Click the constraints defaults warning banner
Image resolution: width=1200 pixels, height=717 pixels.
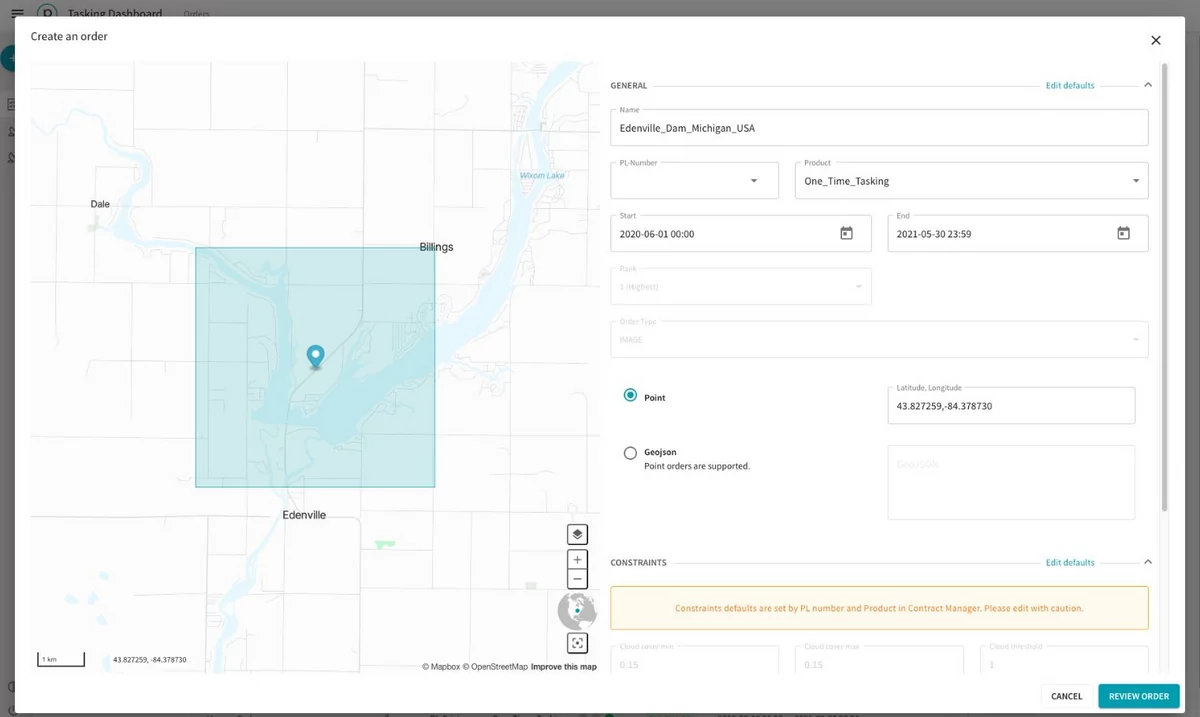879,608
